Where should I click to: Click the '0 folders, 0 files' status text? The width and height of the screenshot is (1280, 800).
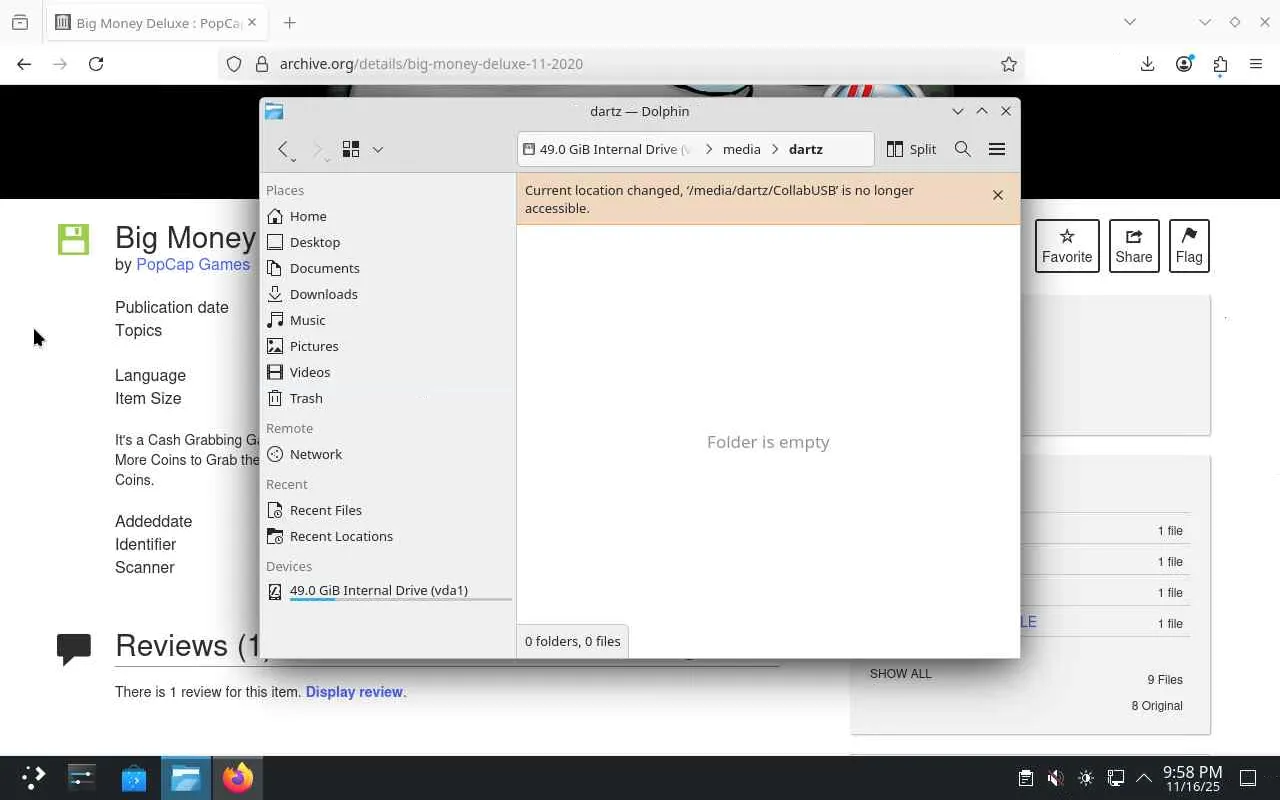pyautogui.click(x=573, y=641)
